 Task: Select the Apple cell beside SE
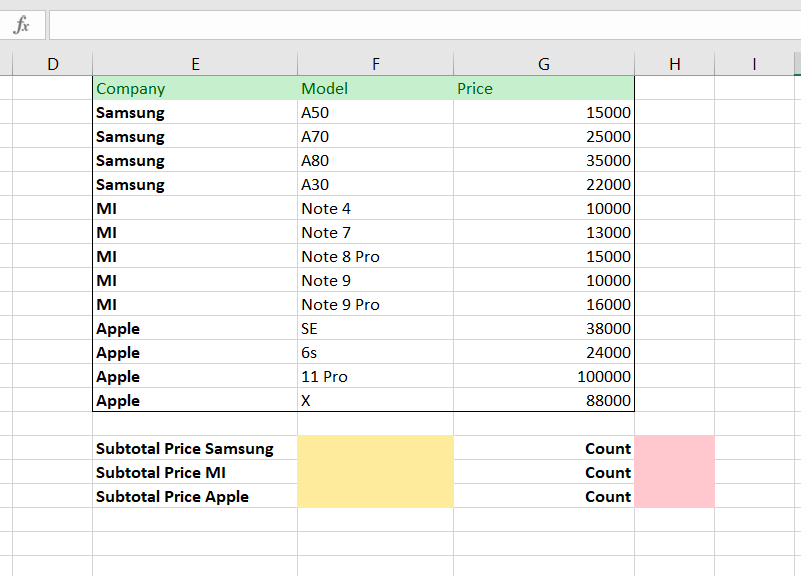195,328
